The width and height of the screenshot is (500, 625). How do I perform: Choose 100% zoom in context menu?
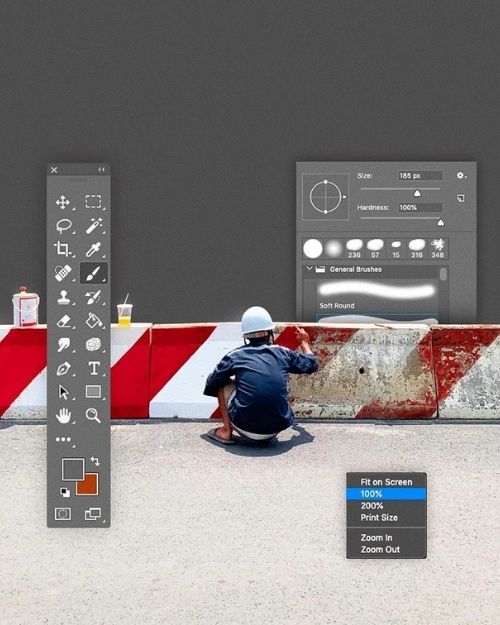point(386,494)
